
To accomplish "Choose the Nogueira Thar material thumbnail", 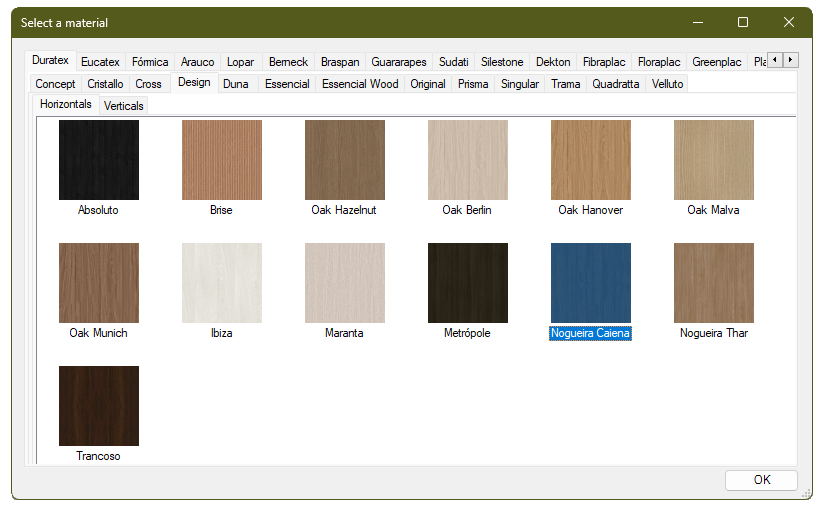I will [714, 283].
